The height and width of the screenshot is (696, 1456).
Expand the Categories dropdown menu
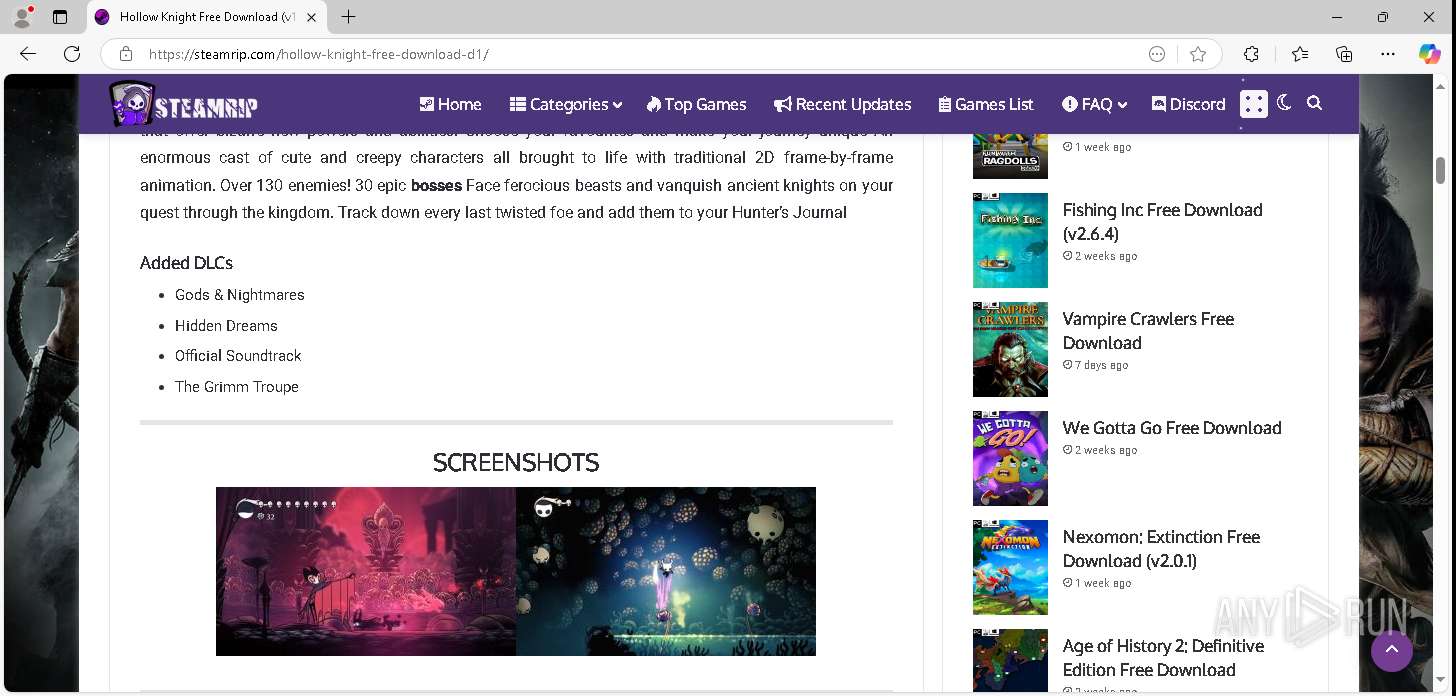click(x=566, y=104)
